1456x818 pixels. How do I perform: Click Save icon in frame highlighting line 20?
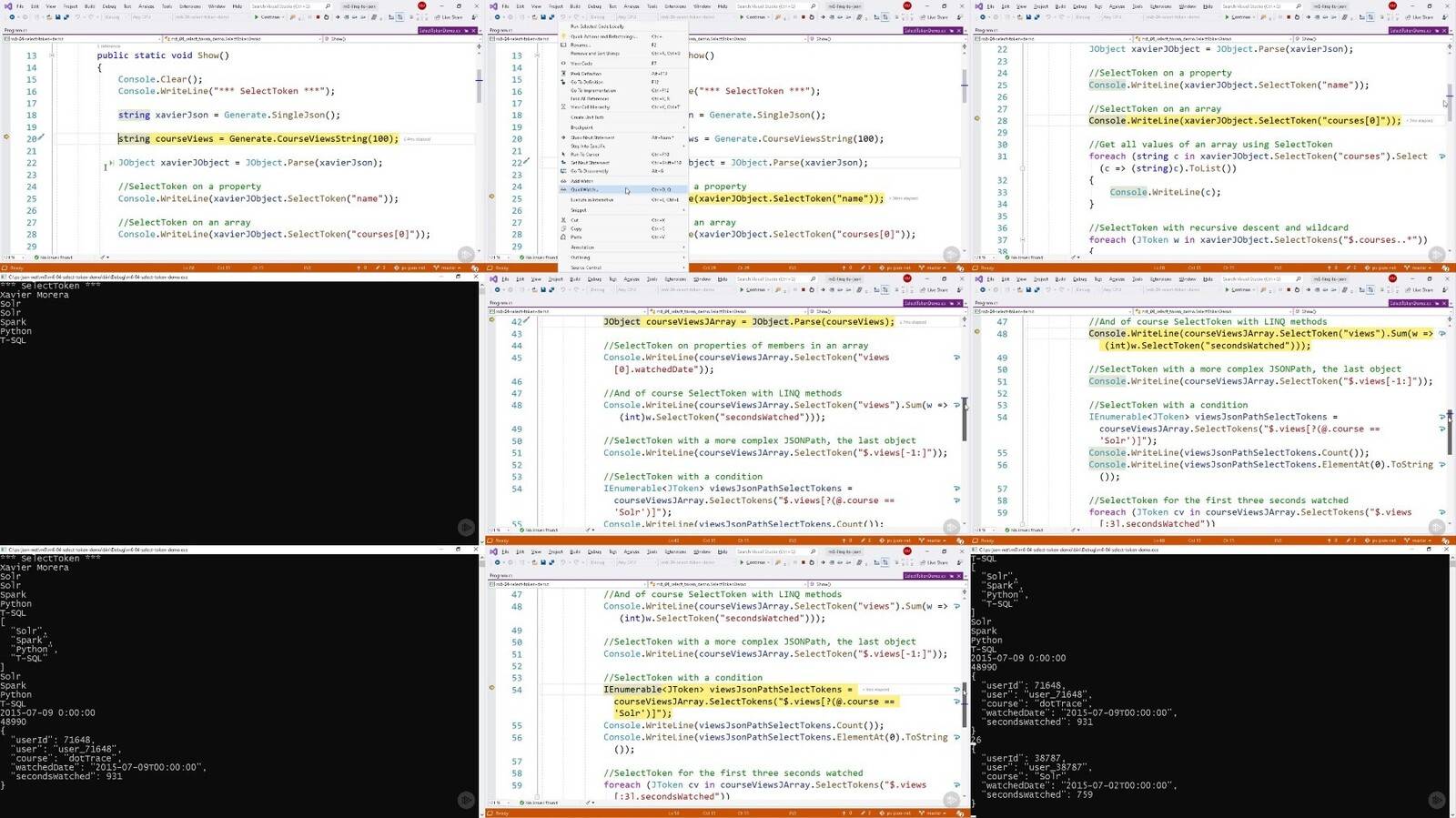click(57, 17)
